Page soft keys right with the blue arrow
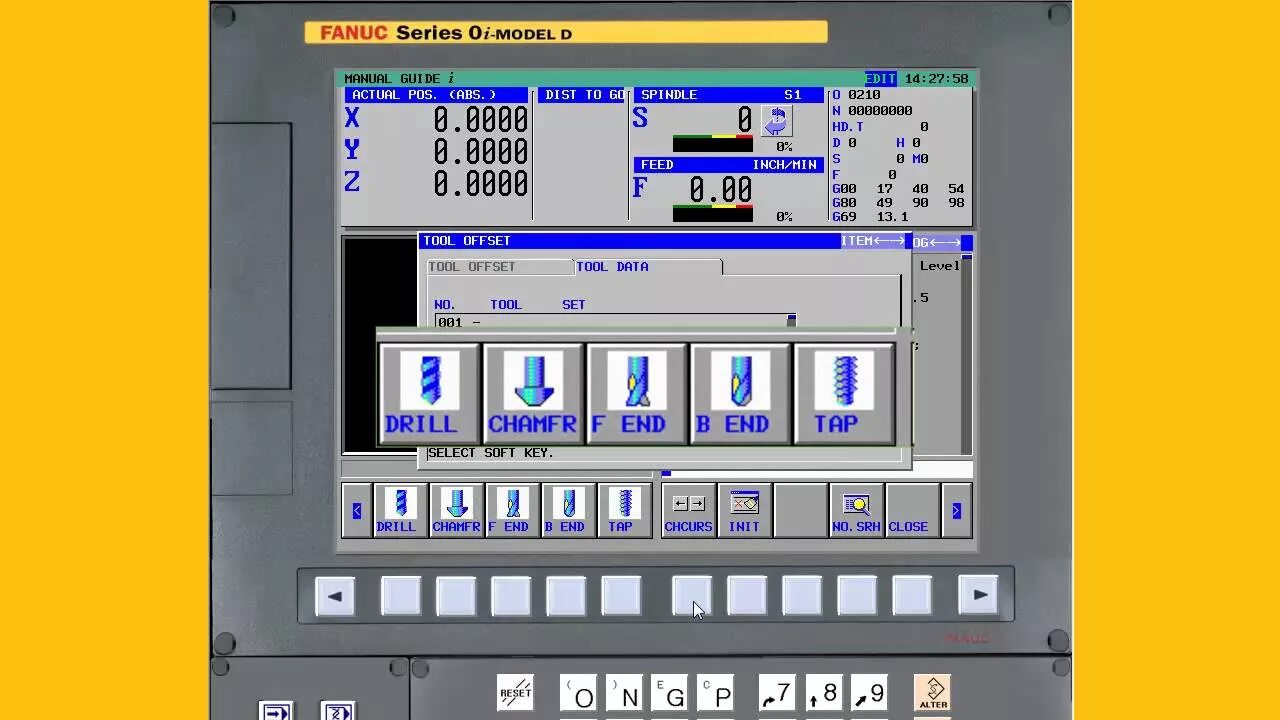 click(x=956, y=511)
